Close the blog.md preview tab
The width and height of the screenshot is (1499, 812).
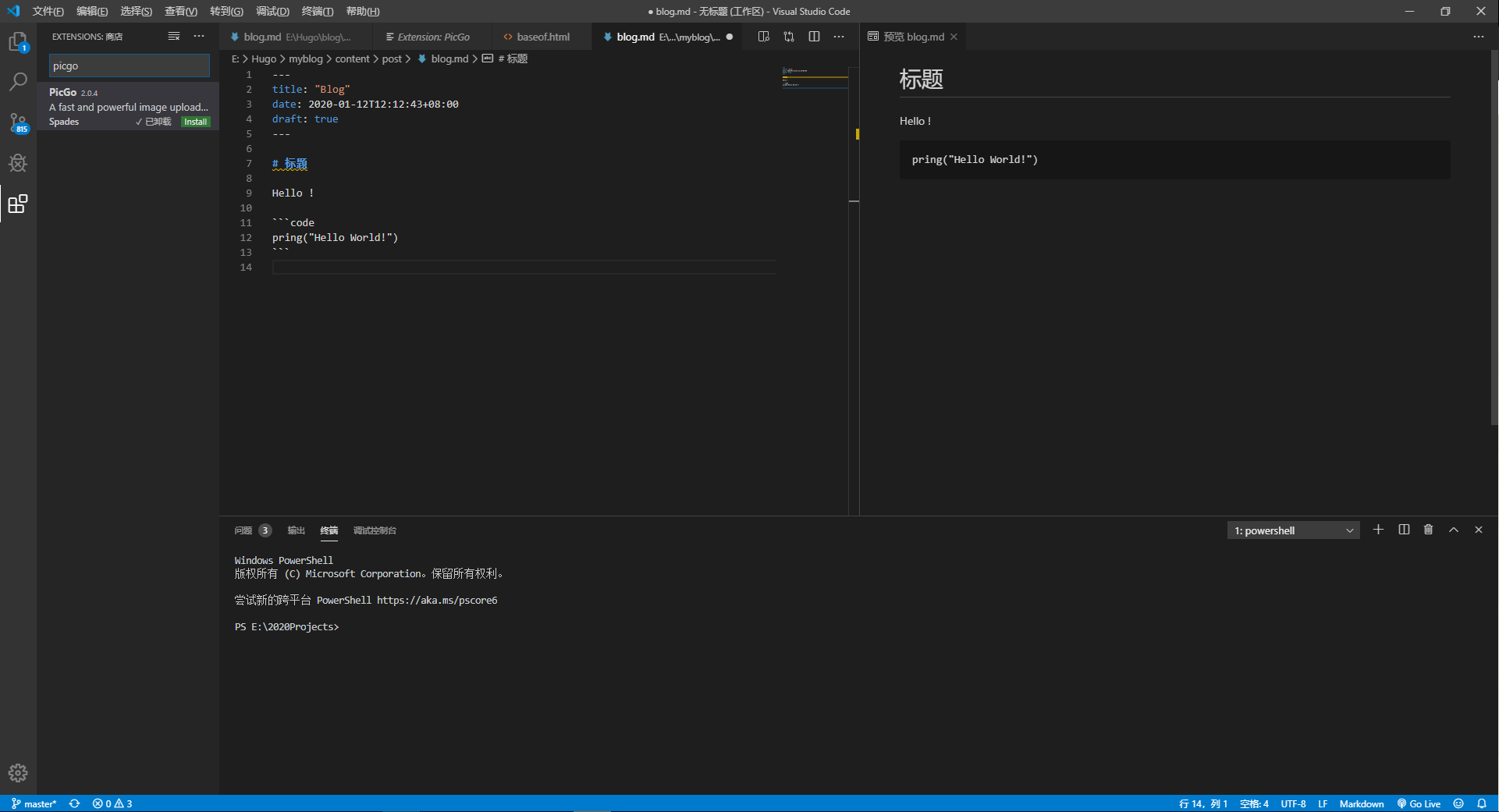click(x=954, y=37)
